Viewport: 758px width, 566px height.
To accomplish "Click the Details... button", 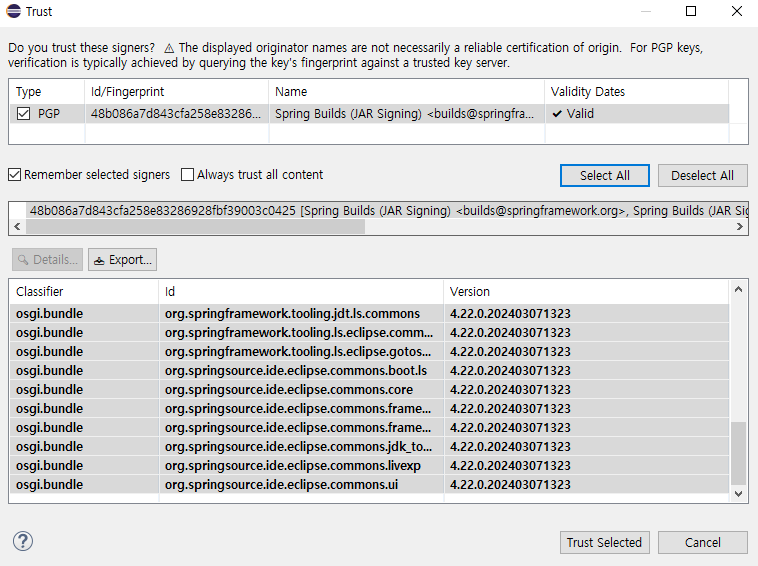I will pos(47,260).
